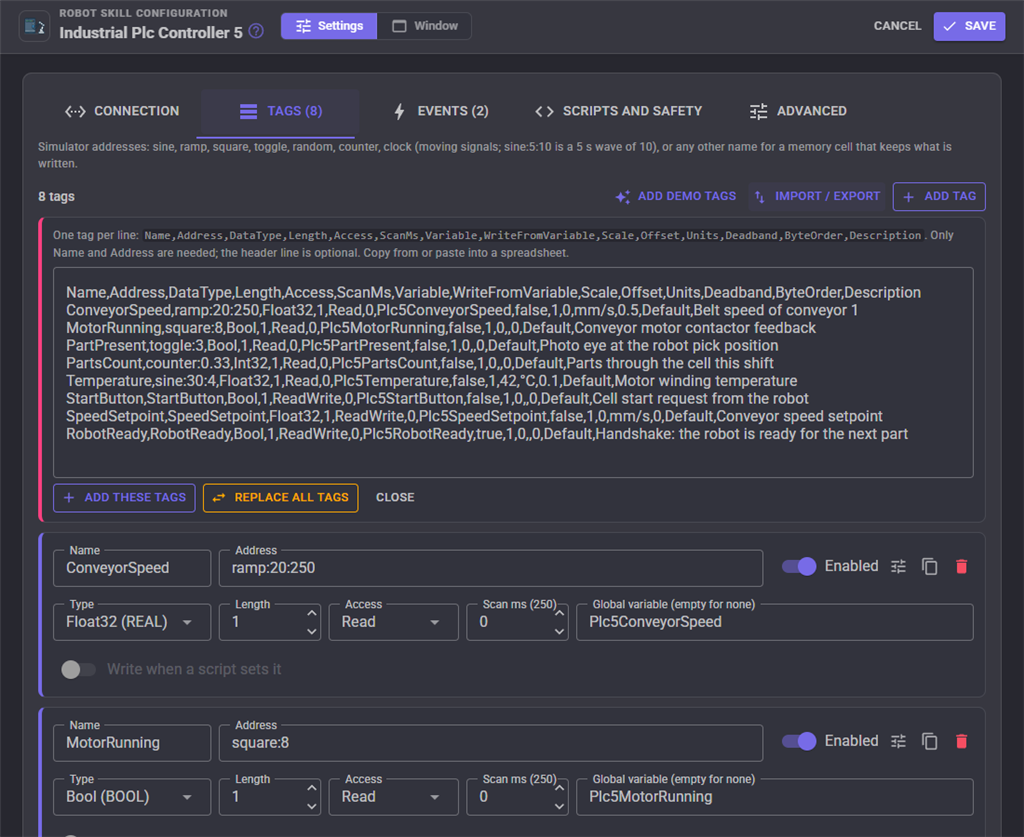The width and height of the screenshot is (1024, 837).
Task: Switch to Settings view
Action: click(x=329, y=26)
